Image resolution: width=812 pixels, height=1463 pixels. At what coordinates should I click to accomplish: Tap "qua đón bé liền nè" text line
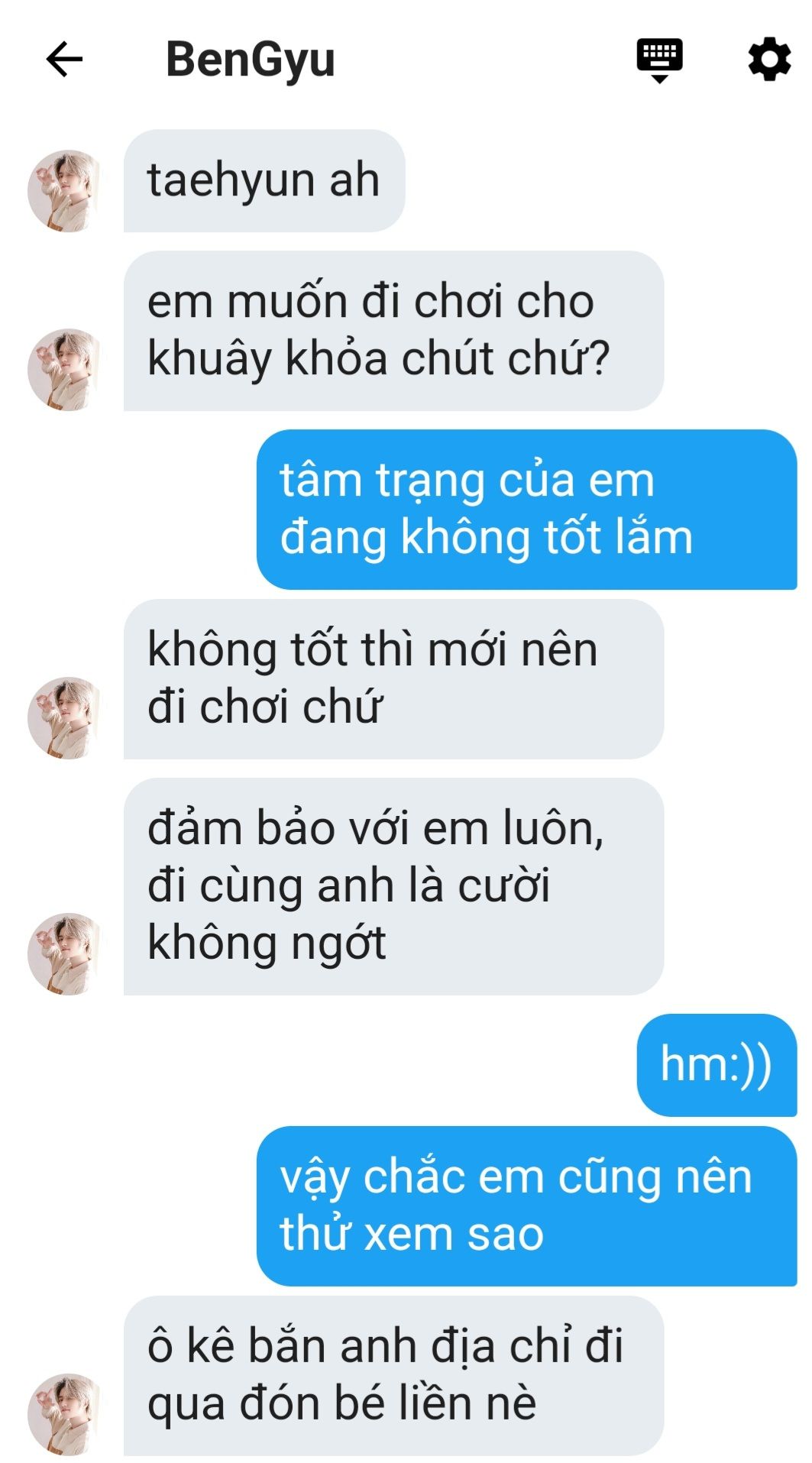click(x=341, y=1404)
